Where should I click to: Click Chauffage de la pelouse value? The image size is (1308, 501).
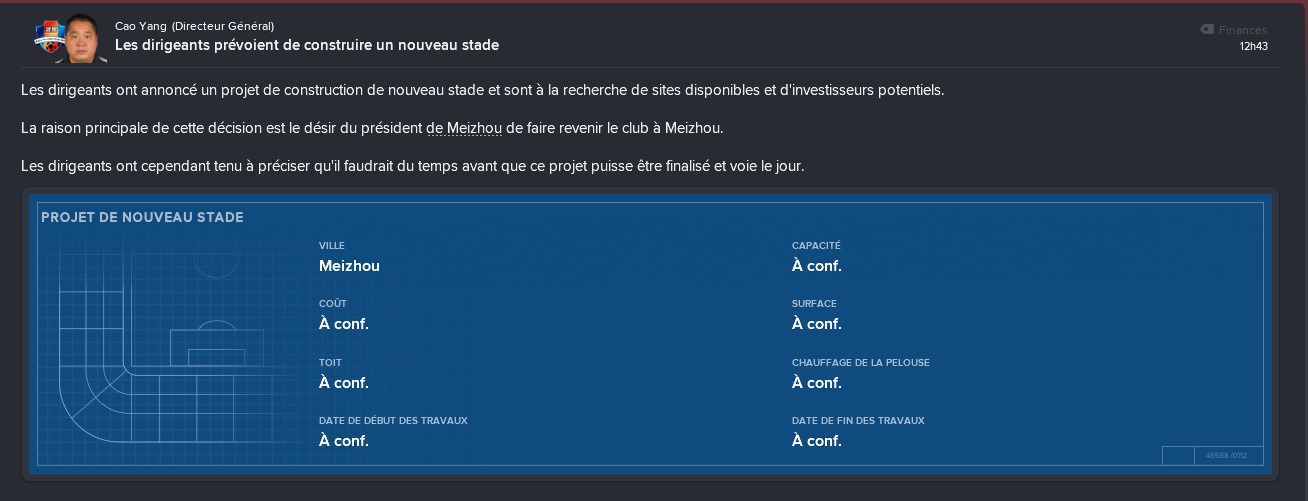click(817, 383)
